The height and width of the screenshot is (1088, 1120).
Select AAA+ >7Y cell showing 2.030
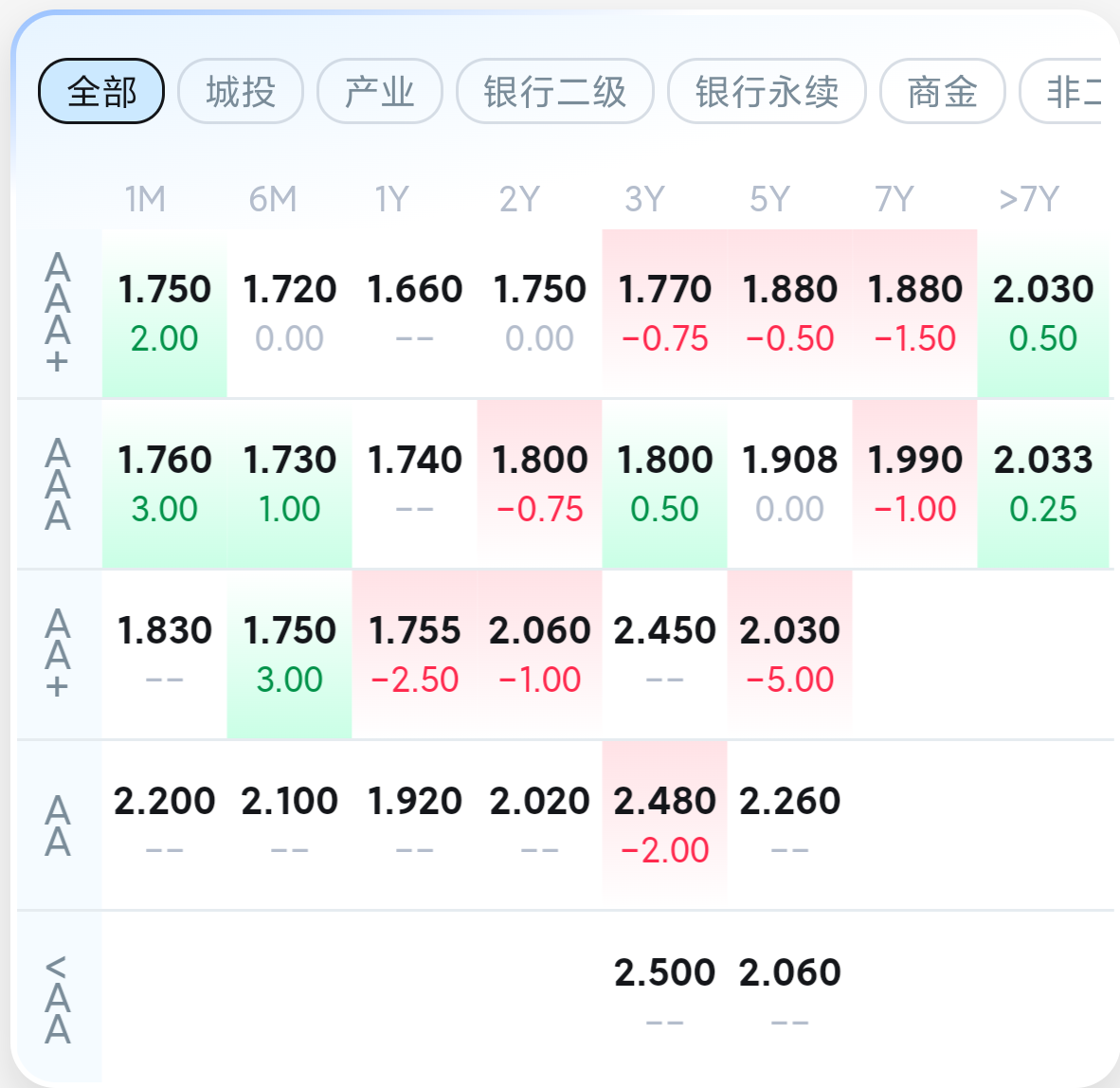pyautogui.click(x=1043, y=313)
